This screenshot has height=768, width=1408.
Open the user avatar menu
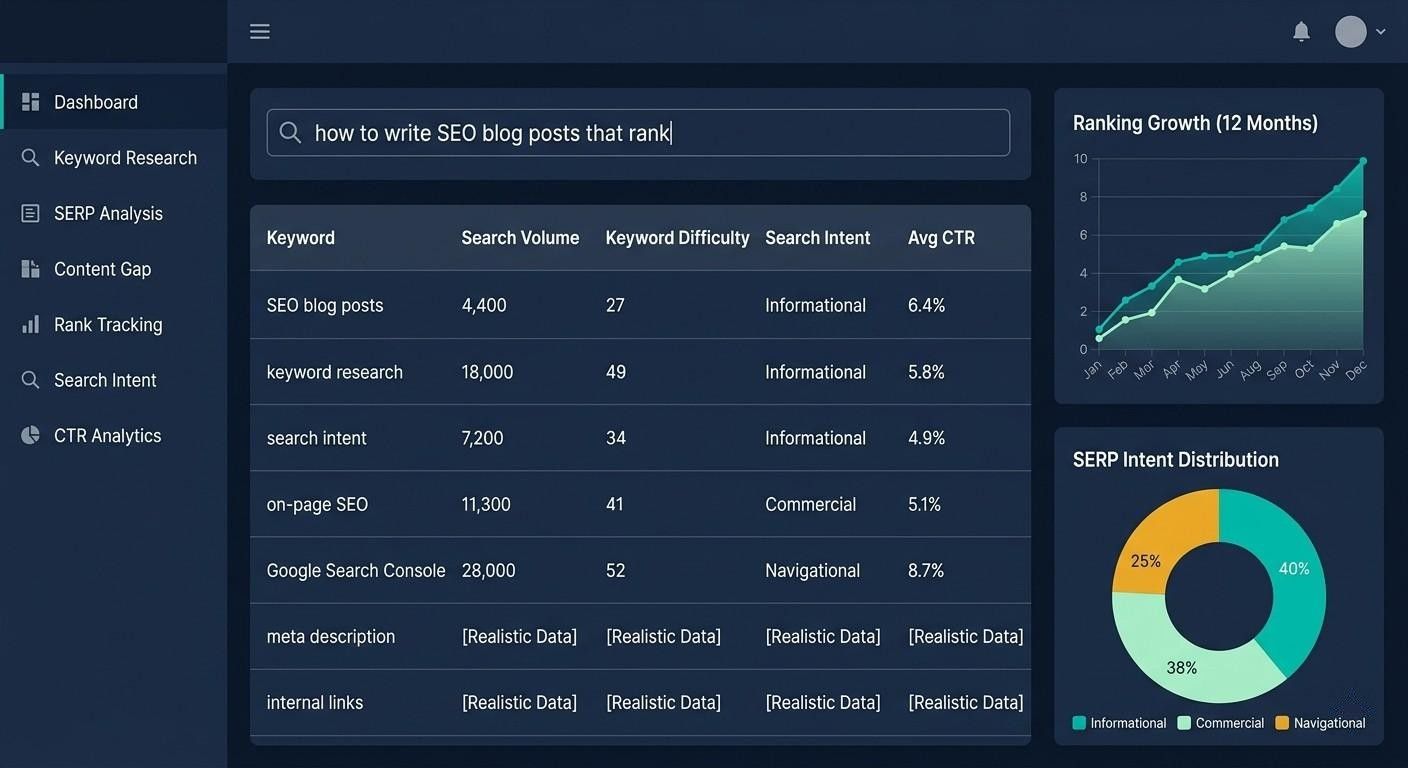[1351, 31]
